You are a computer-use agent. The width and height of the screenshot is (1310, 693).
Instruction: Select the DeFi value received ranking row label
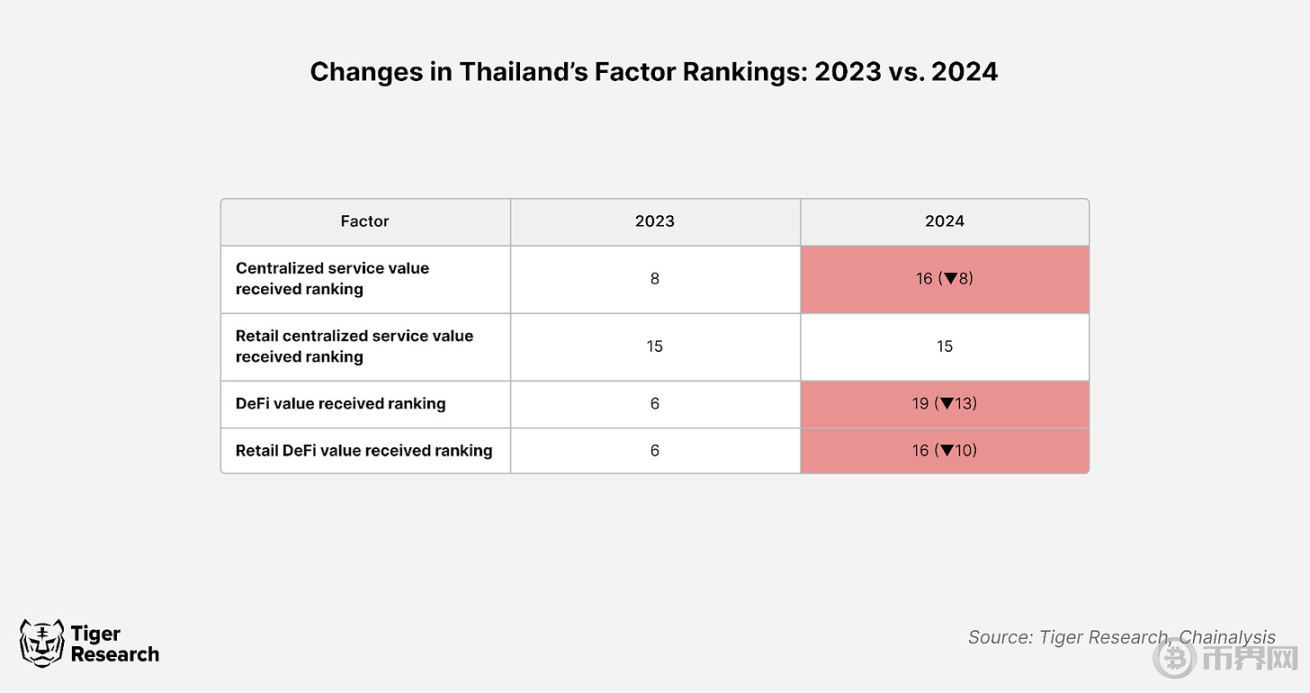(340, 404)
